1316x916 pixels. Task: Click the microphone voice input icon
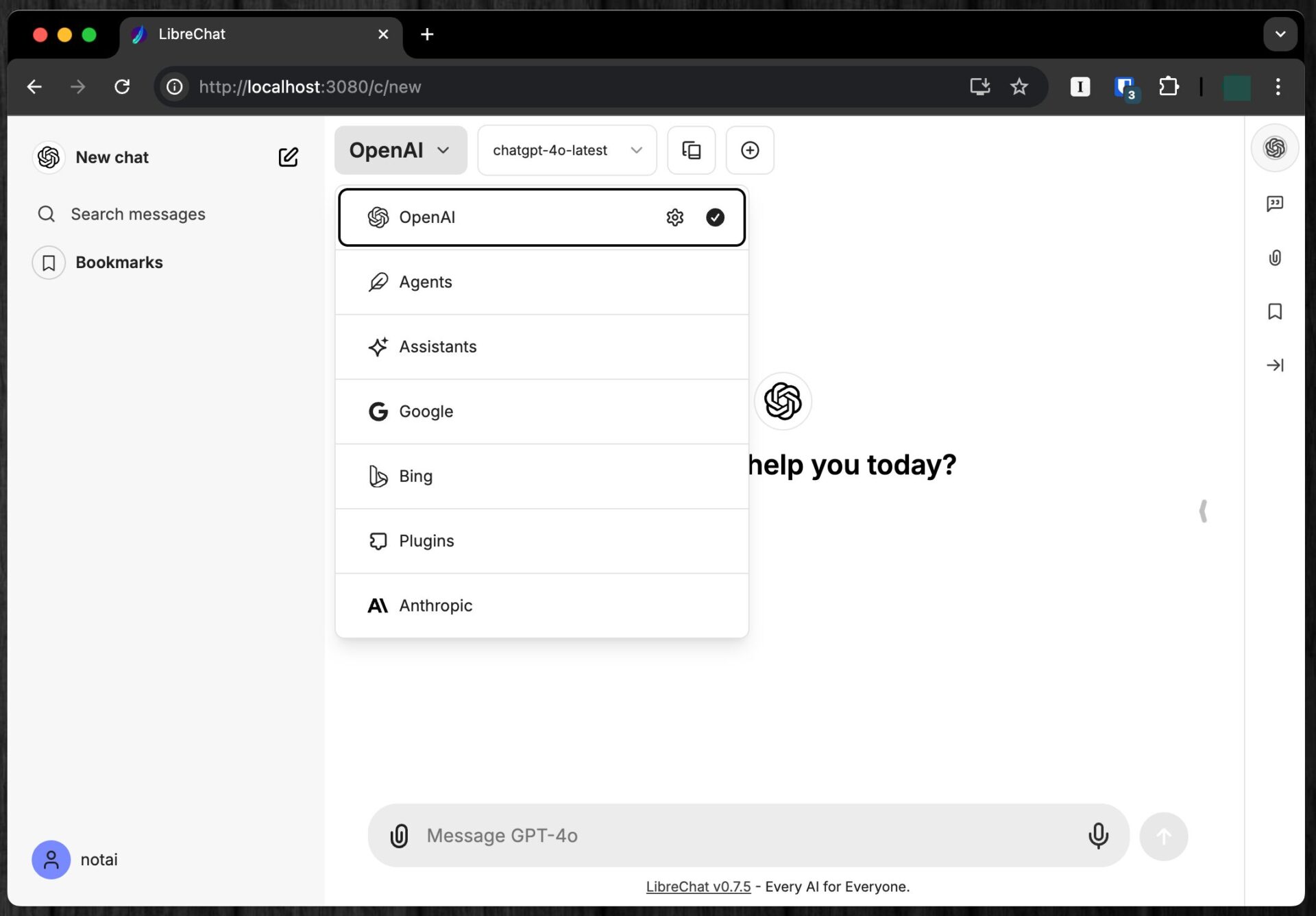click(x=1097, y=835)
